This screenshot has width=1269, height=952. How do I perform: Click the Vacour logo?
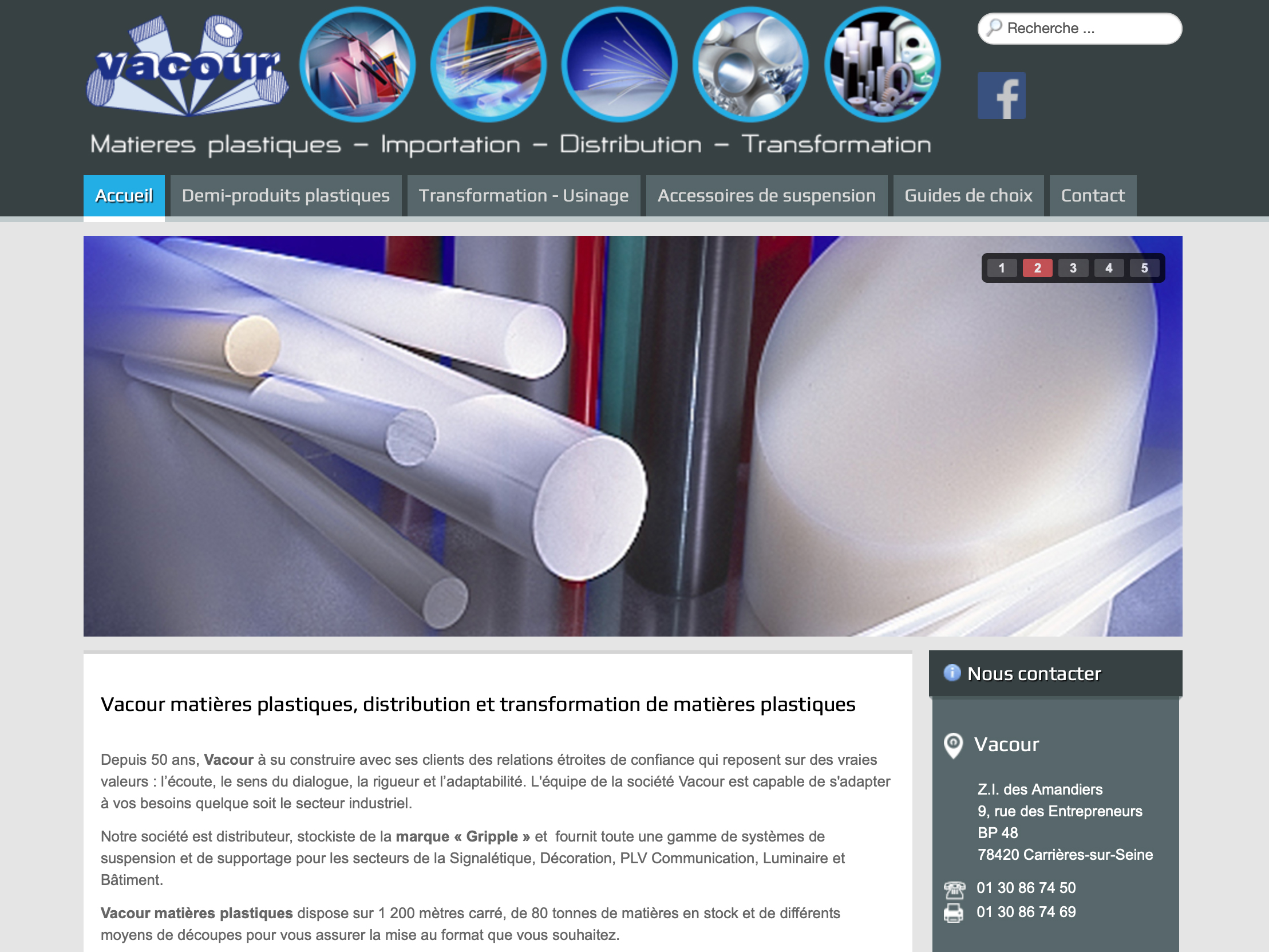click(188, 65)
